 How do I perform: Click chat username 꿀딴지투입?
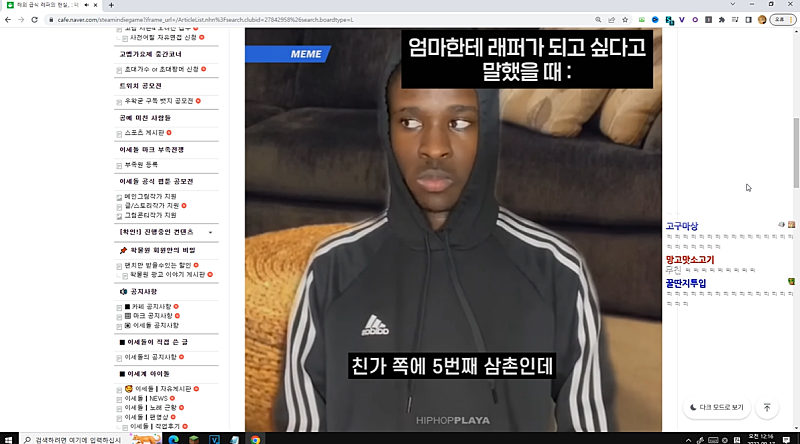[686, 283]
